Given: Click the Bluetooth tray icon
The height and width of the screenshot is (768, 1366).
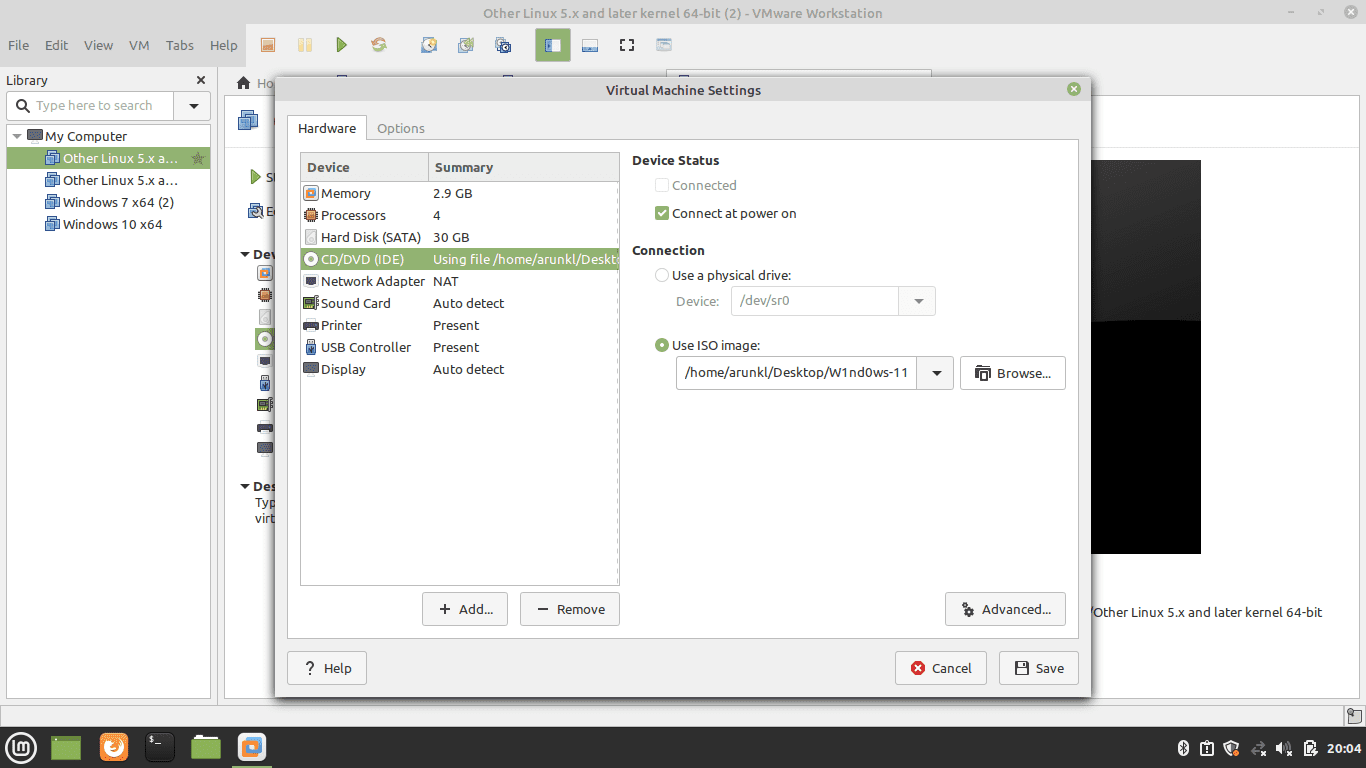Looking at the screenshot, I should tap(1181, 748).
